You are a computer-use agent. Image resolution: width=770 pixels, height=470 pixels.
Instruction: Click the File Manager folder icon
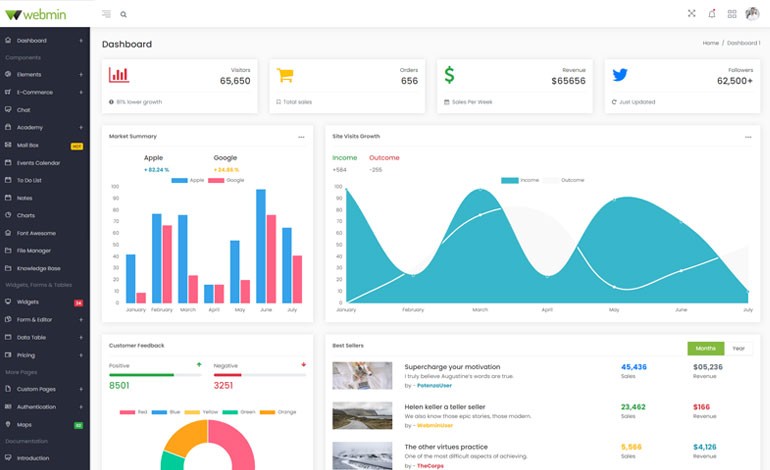pos(8,250)
